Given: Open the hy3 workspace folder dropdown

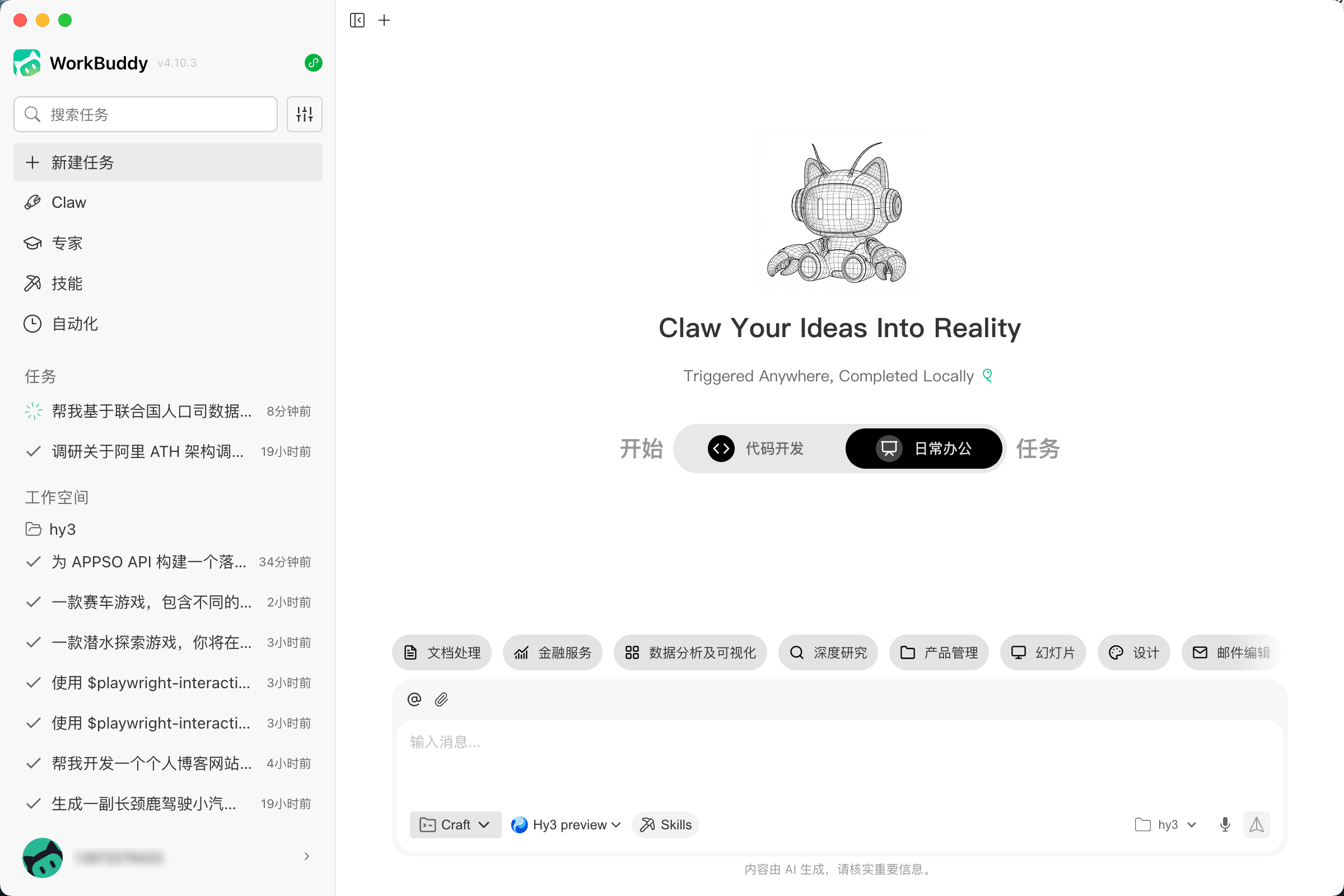Looking at the screenshot, I should (1166, 824).
